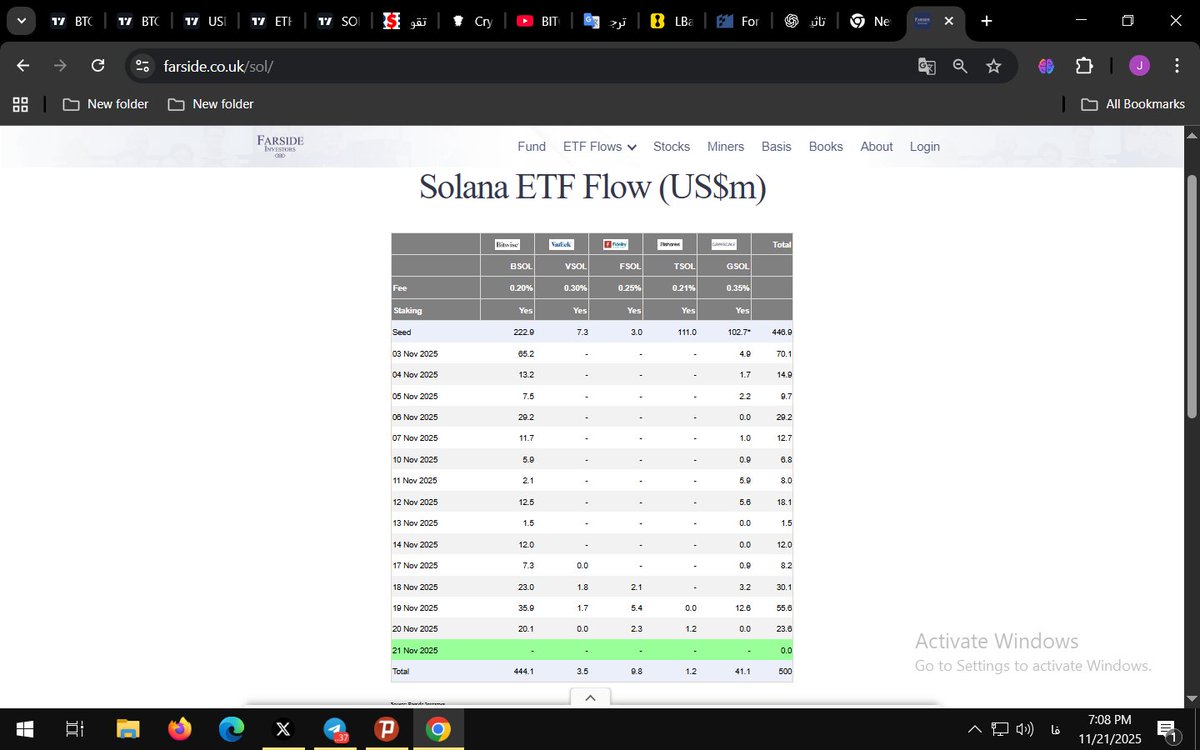Click the Bitwise logo in the table header

pyautogui.click(x=506, y=243)
